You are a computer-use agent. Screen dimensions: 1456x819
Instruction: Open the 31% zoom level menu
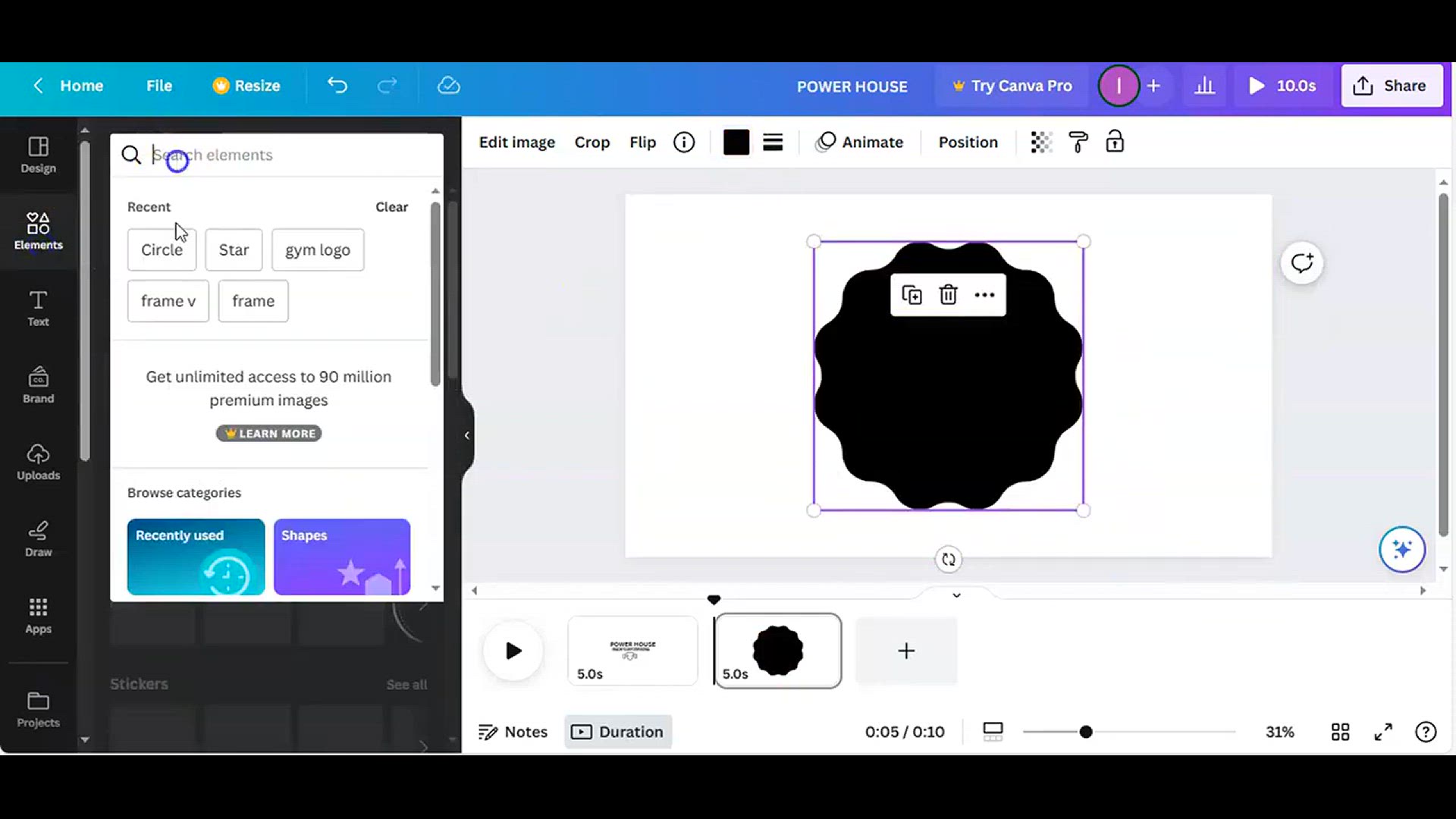pyautogui.click(x=1280, y=732)
